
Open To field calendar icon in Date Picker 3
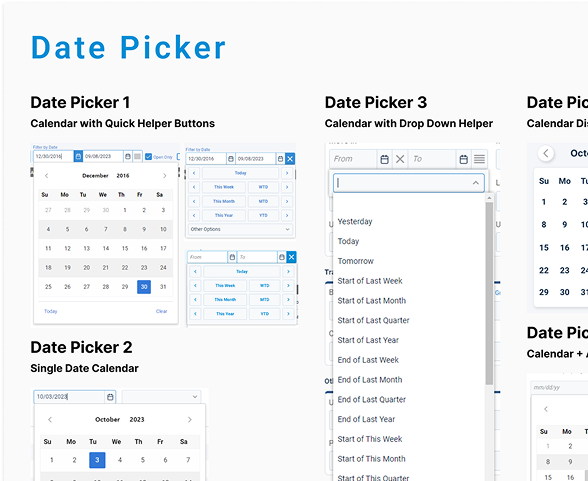(464, 159)
